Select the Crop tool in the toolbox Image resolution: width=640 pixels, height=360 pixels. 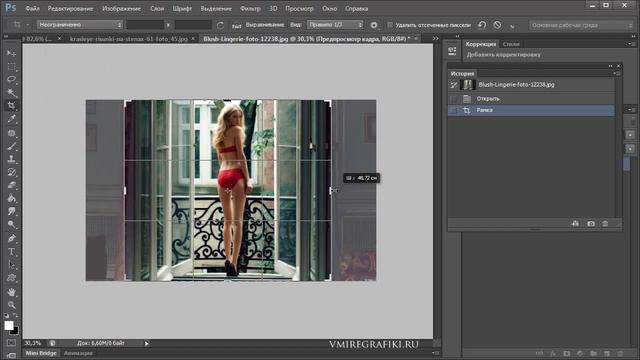[x=11, y=105]
